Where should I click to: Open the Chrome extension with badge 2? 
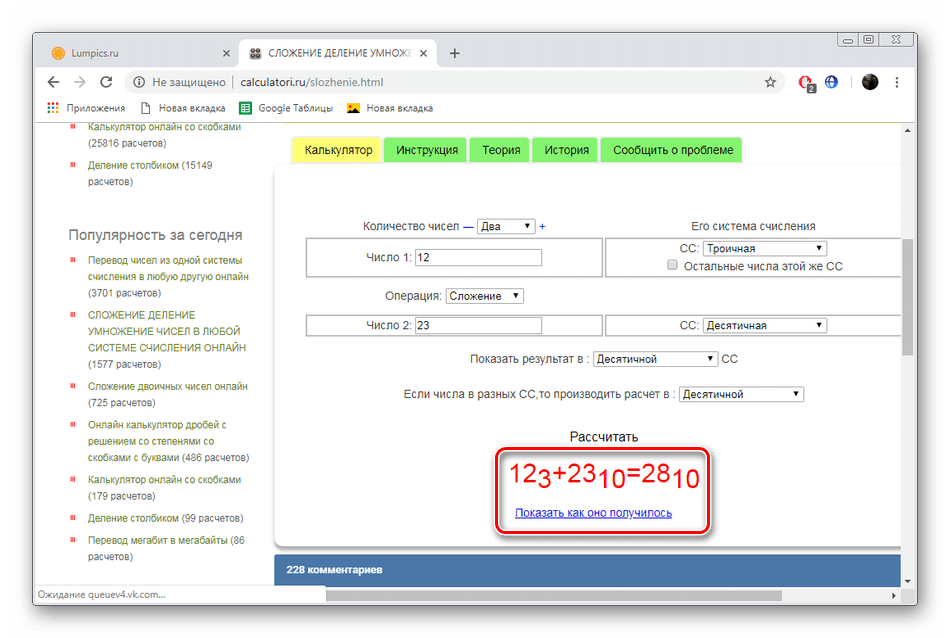(803, 82)
